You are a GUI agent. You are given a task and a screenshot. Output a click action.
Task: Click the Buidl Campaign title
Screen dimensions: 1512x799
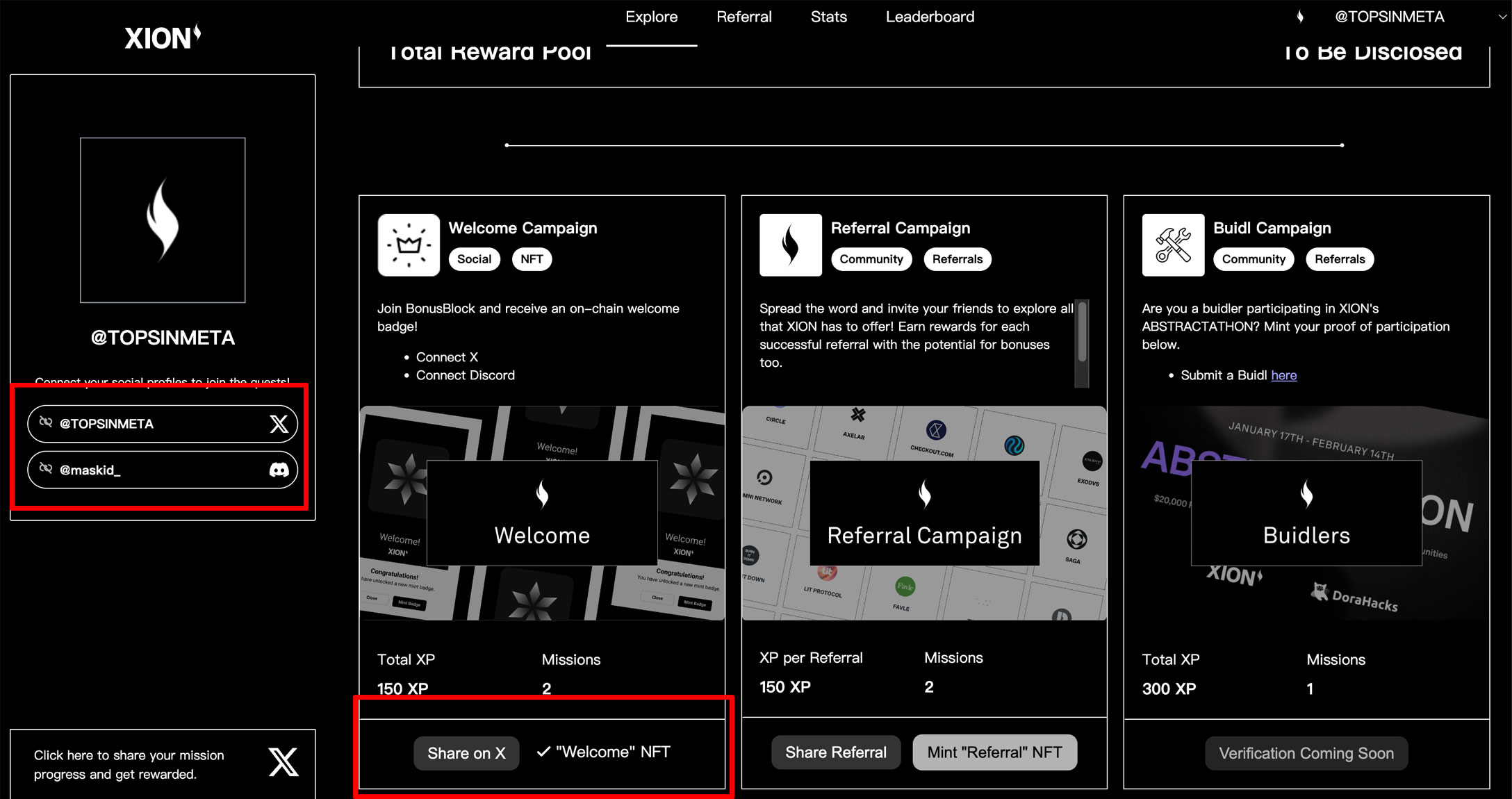1272,228
